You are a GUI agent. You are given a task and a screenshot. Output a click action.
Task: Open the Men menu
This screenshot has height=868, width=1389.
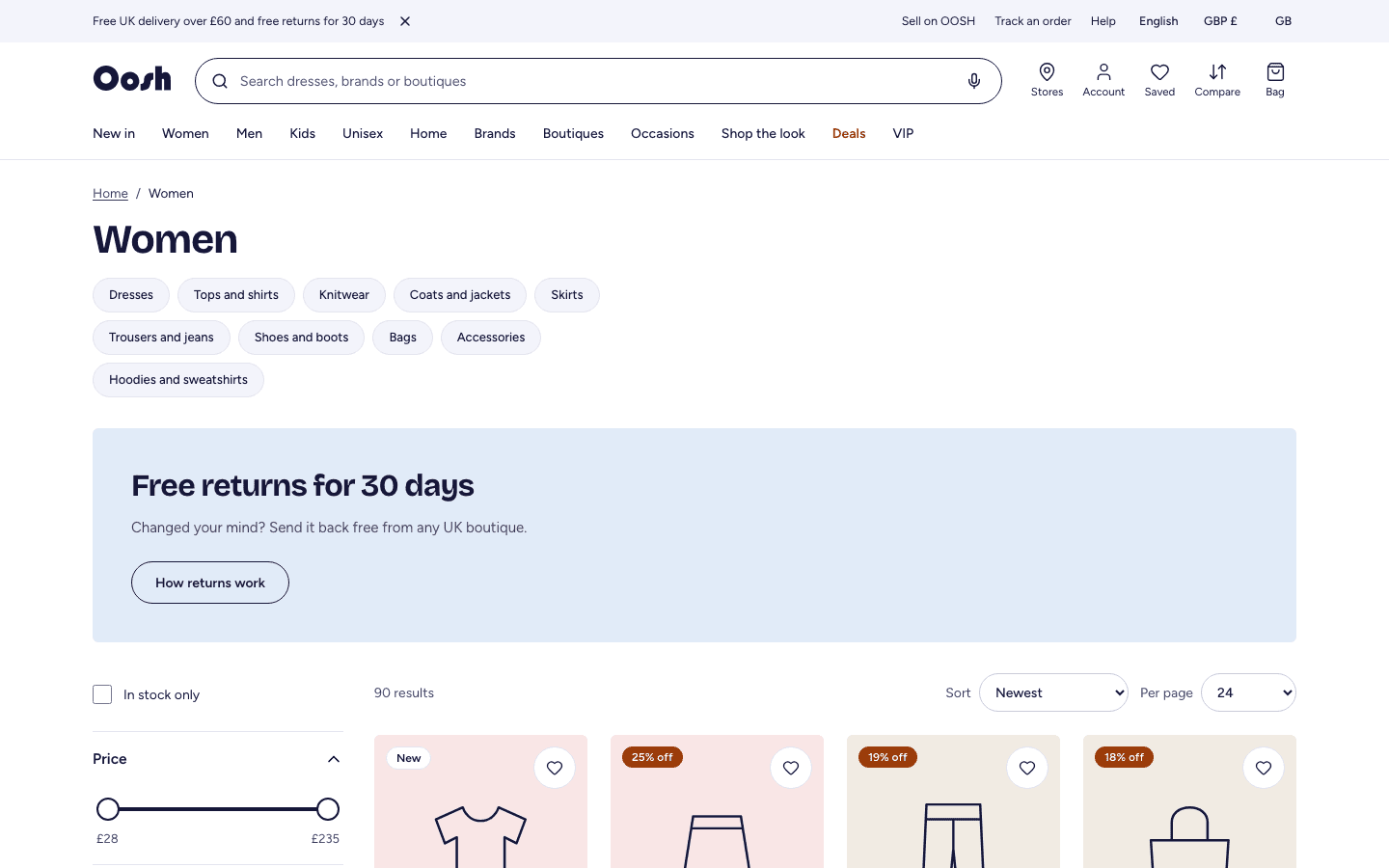pos(249,133)
